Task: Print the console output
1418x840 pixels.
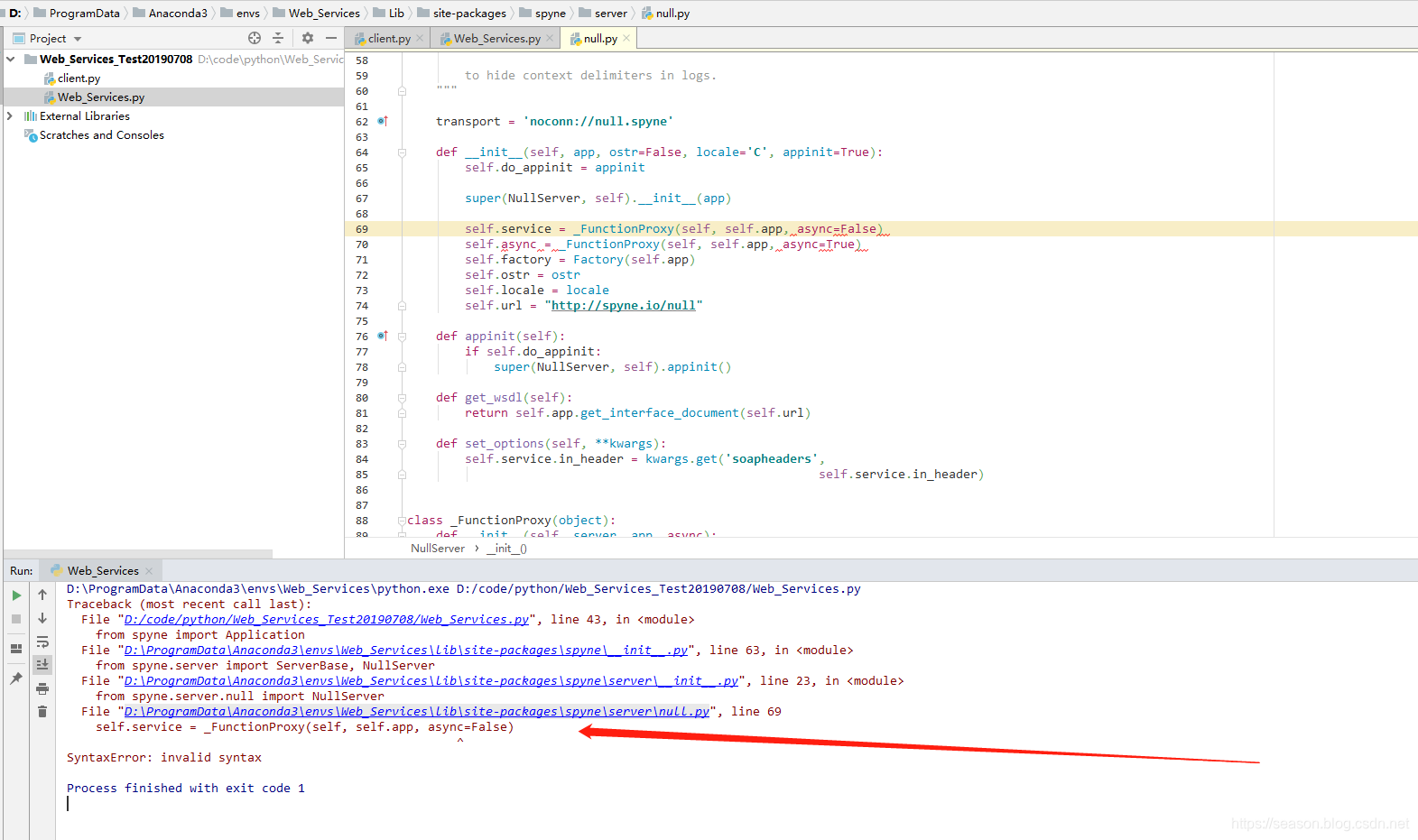Action: [42, 688]
